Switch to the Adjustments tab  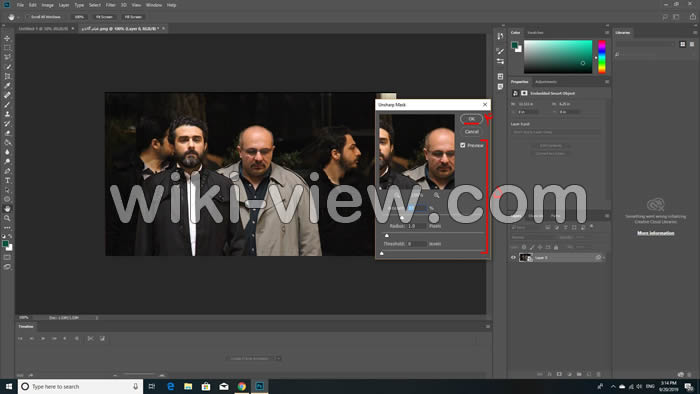[546, 82]
